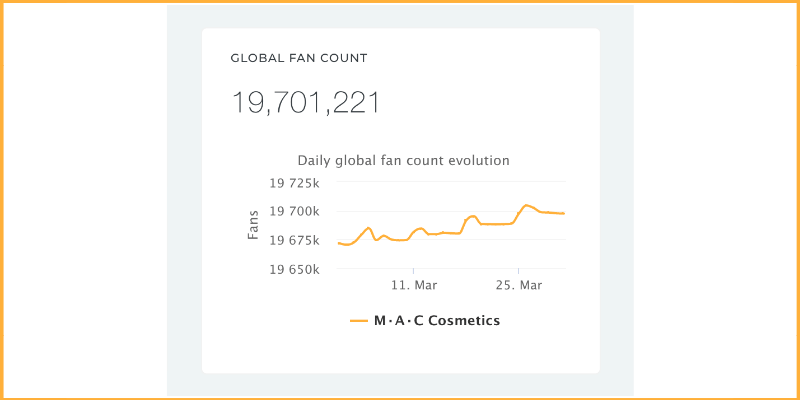Click the 19 725k y-axis label

294,183
